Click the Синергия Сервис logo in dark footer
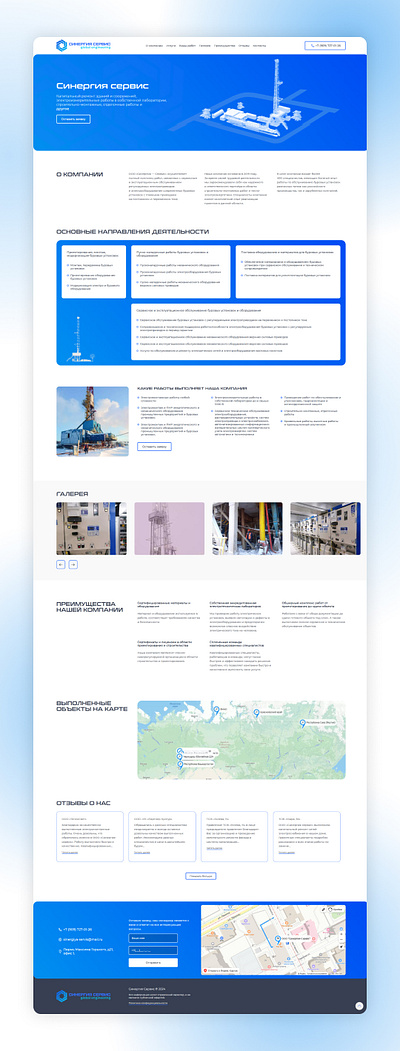Image resolution: width=400 pixels, height=1051 pixels. pos(84,995)
